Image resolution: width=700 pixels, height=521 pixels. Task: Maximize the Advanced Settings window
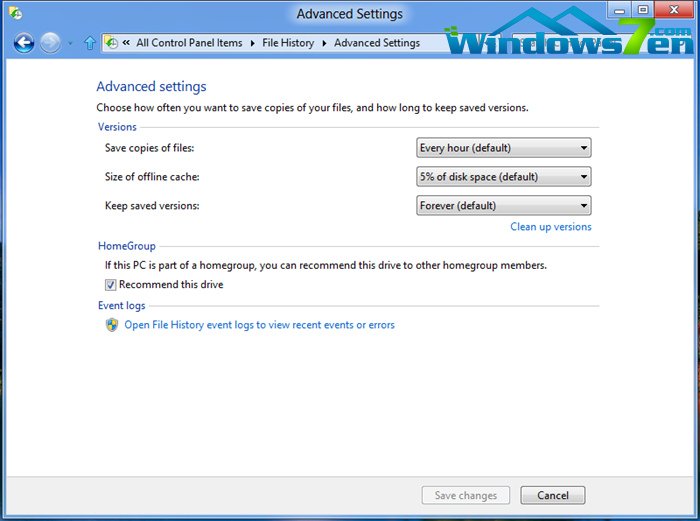point(643,11)
